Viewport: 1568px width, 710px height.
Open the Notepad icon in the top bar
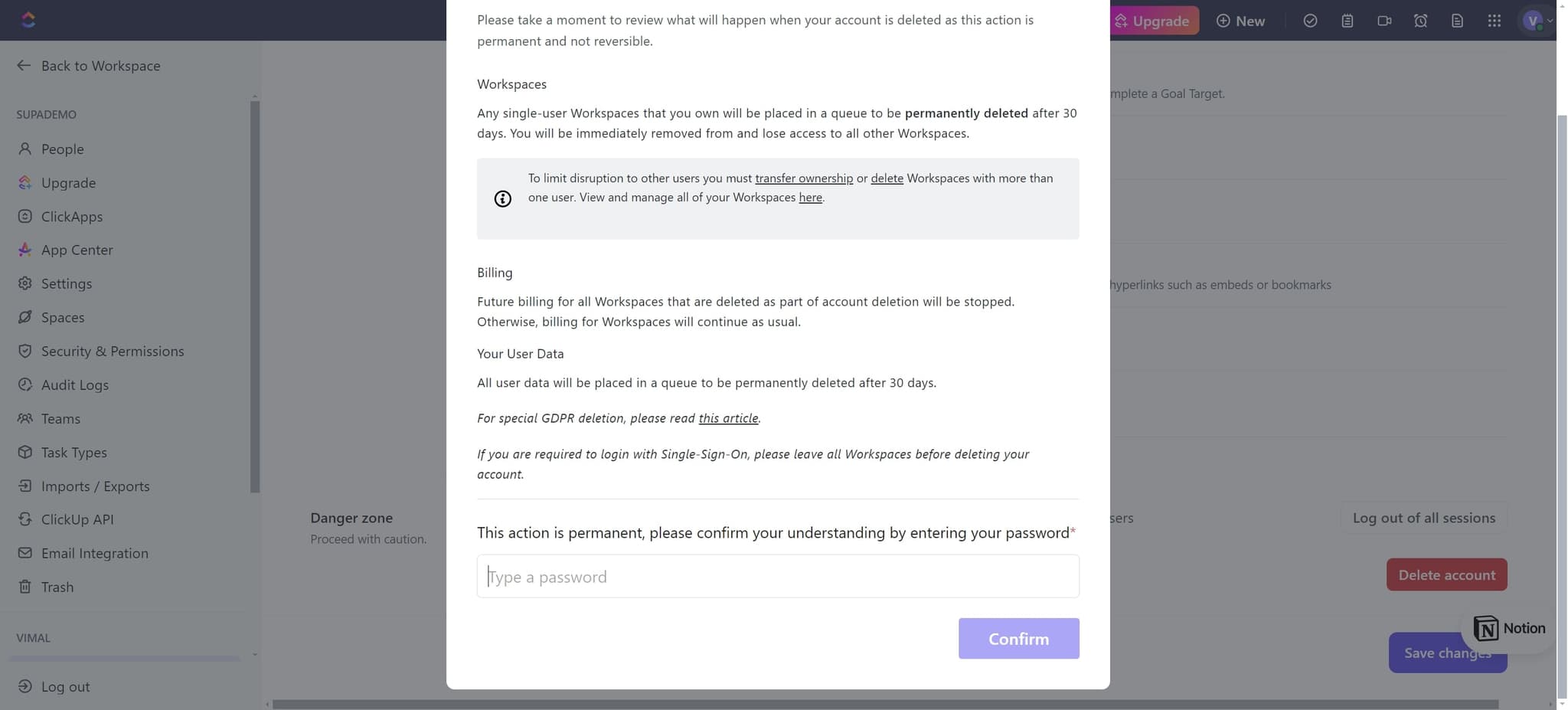(x=1347, y=21)
